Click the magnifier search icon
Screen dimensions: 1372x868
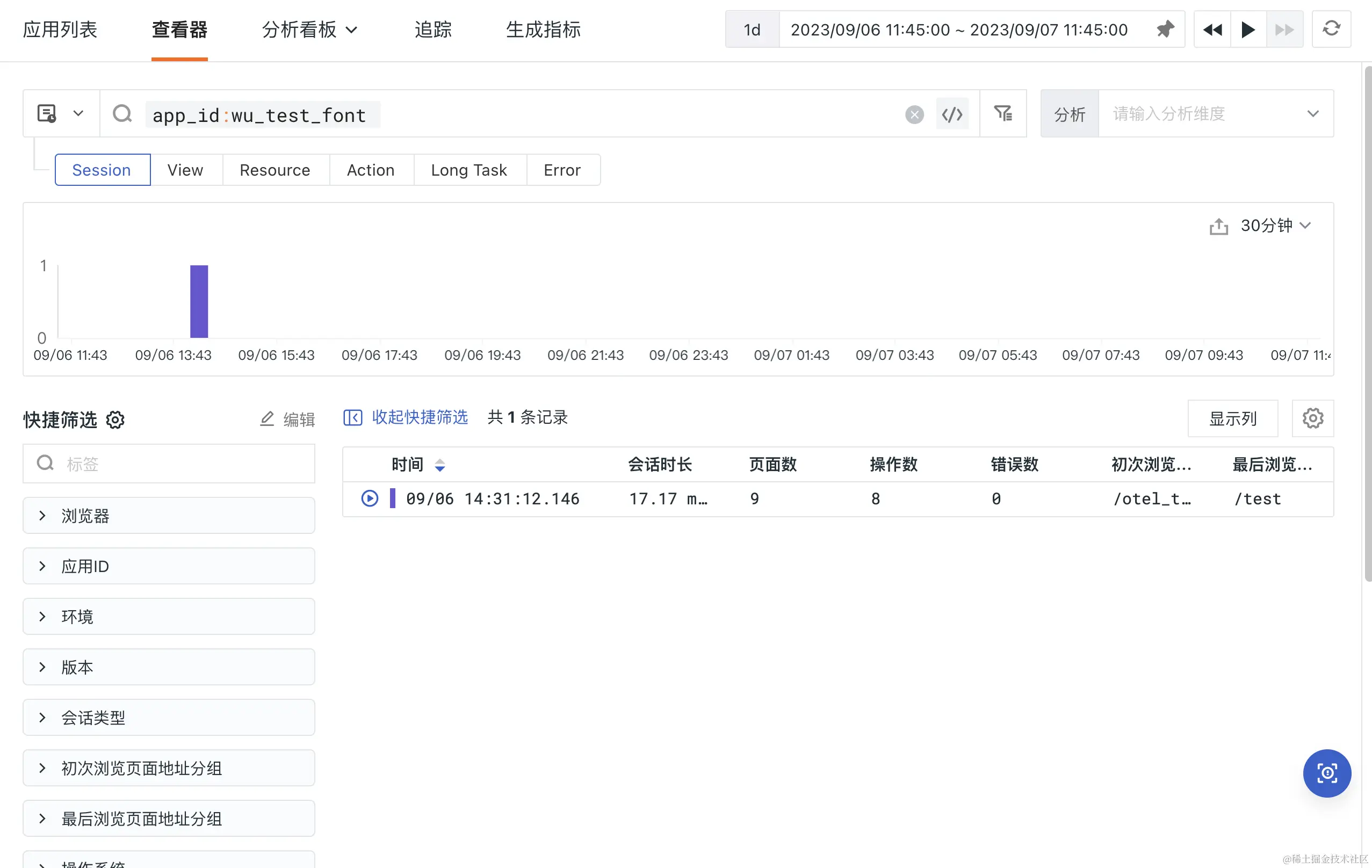tap(122, 113)
